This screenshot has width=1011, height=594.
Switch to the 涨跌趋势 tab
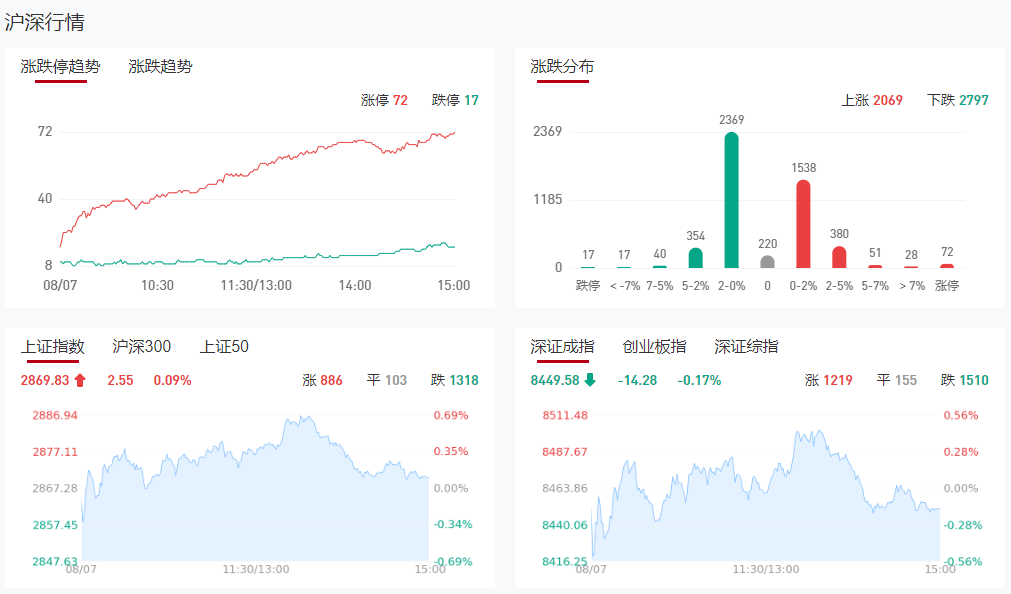160,67
